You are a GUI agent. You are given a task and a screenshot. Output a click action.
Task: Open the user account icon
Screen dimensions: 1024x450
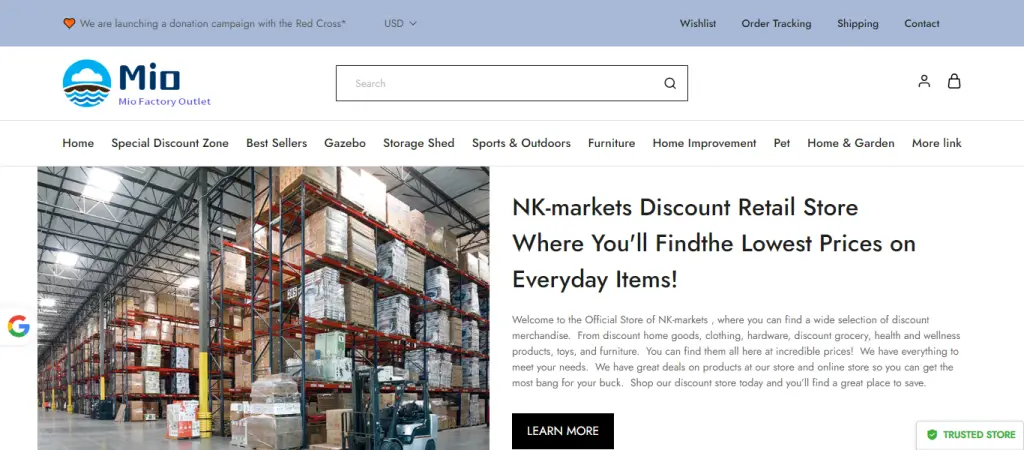924,81
